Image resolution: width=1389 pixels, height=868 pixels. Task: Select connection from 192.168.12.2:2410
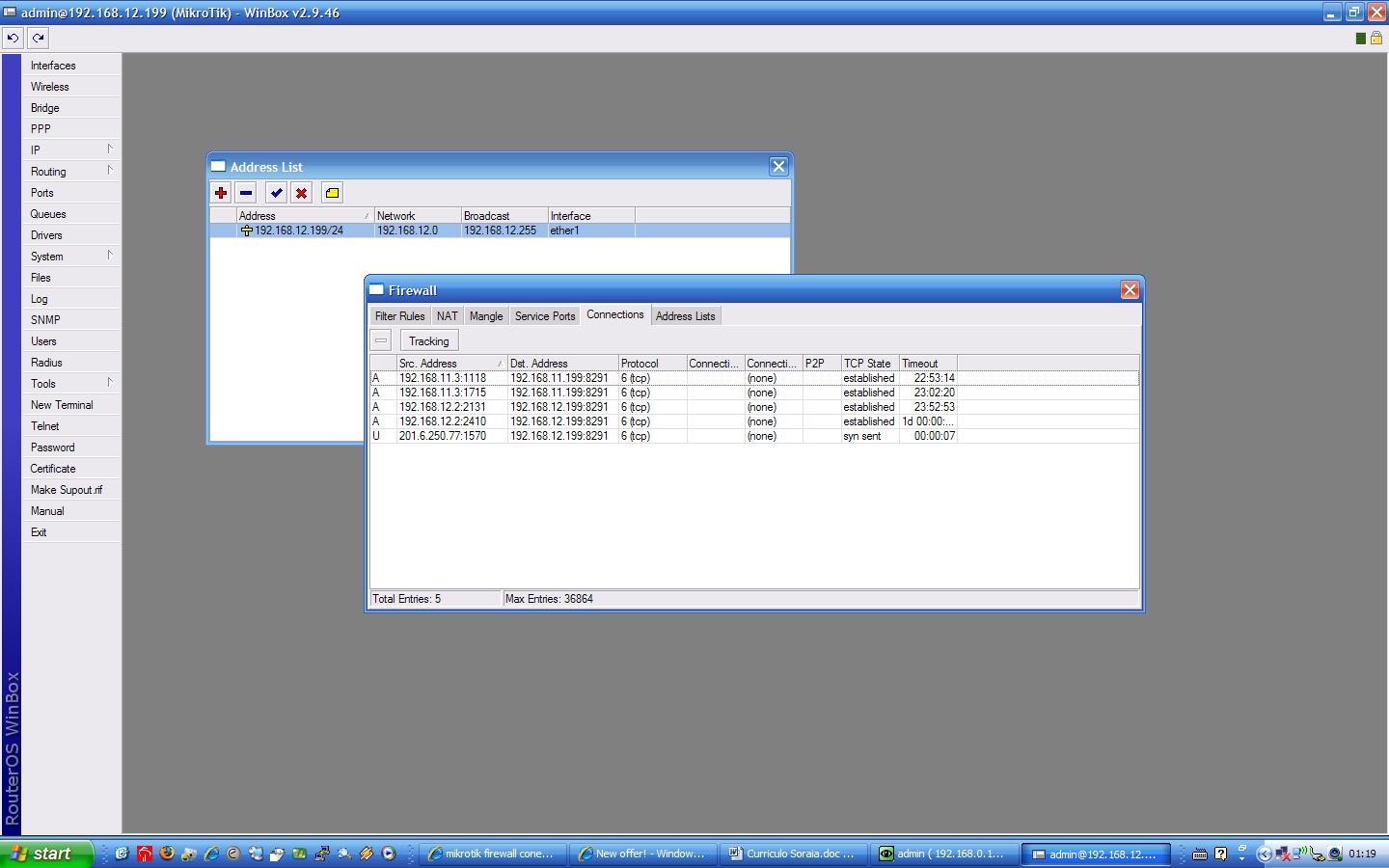click(754, 421)
